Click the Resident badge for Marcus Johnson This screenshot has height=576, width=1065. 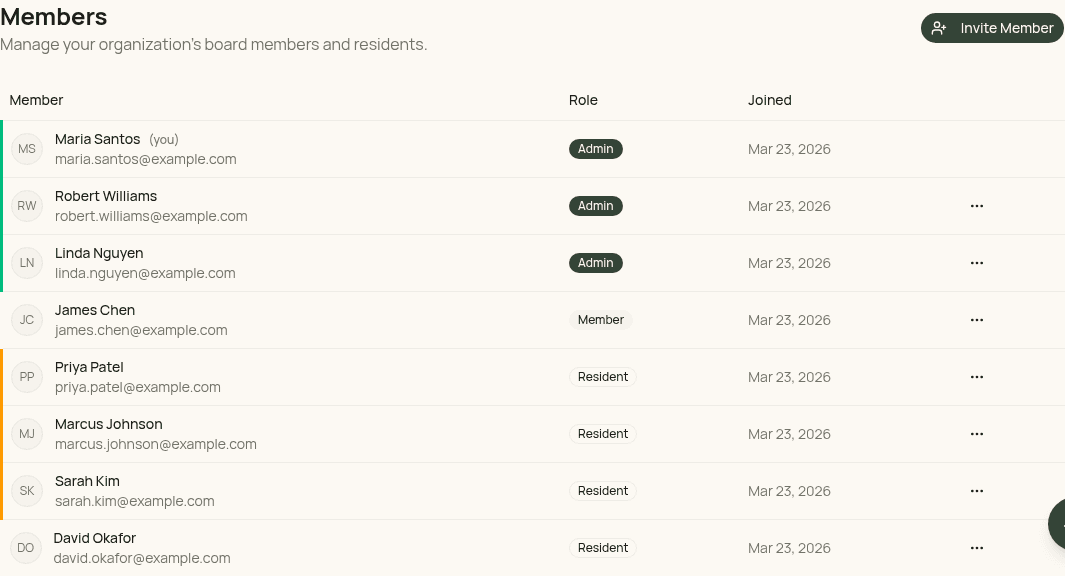tap(602, 434)
